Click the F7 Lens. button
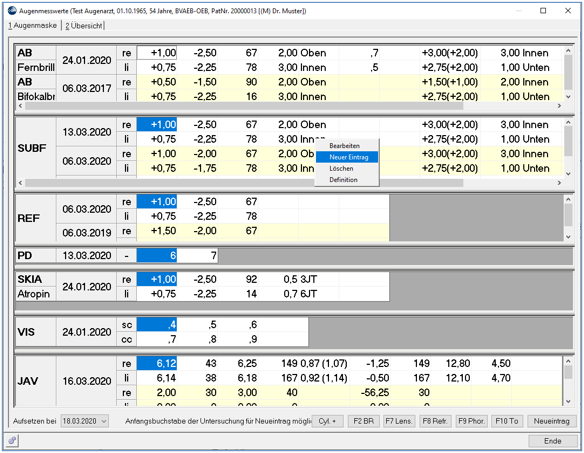The width and height of the screenshot is (584, 453). pyautogui.click(x=399, y=421)
